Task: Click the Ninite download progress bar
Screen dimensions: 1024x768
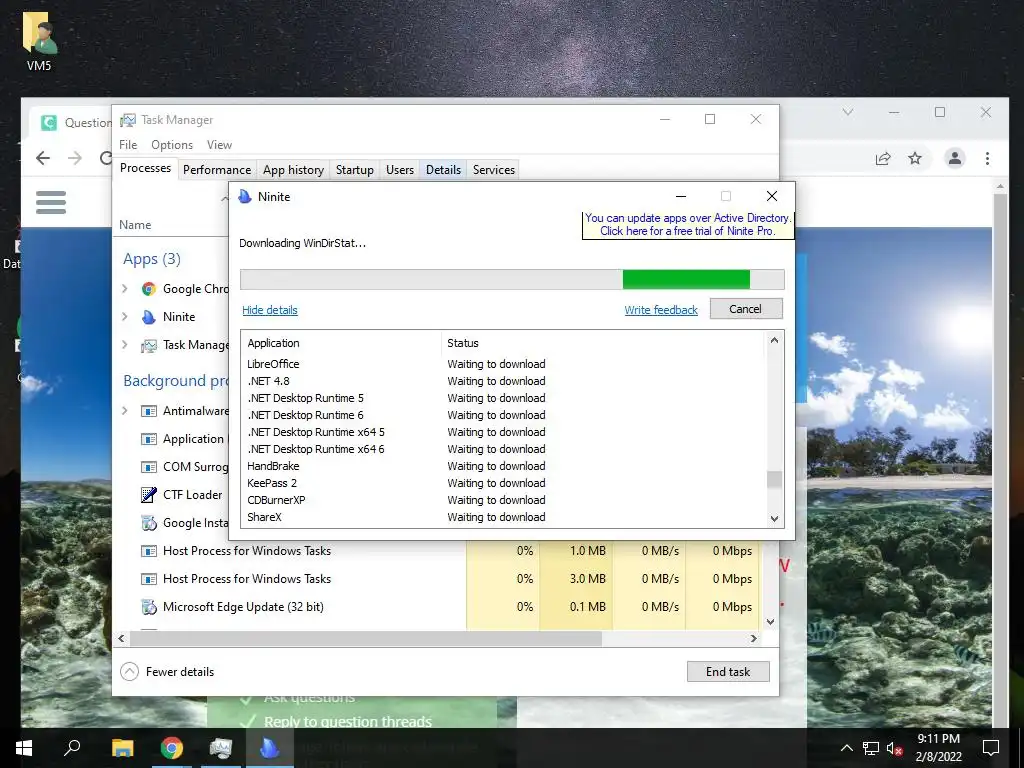Action: (512, 280)
